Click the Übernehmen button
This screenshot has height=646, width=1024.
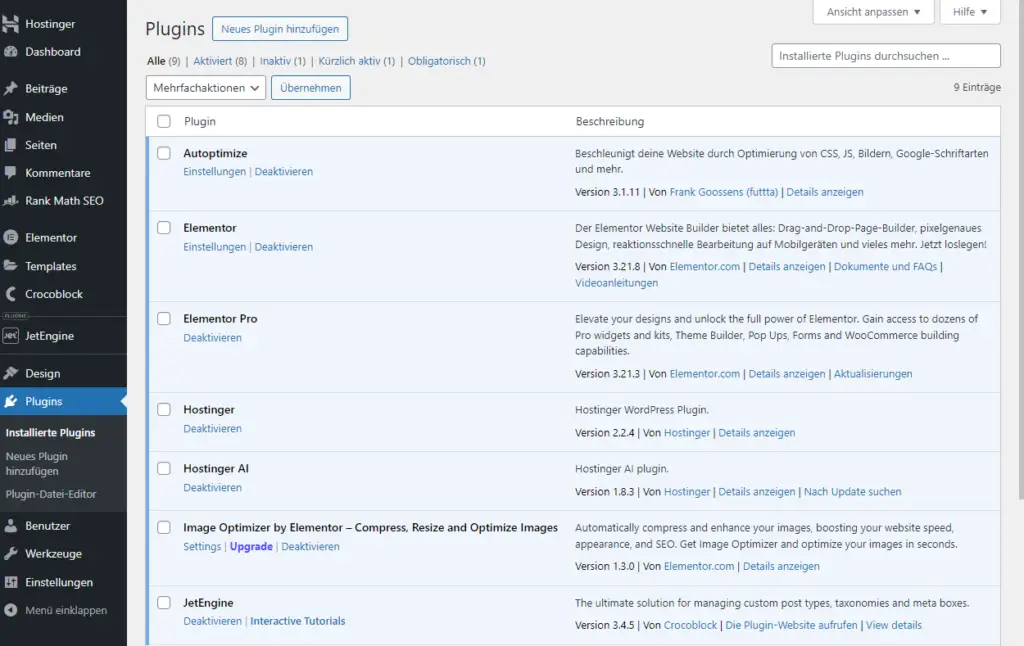pos(311,88)
